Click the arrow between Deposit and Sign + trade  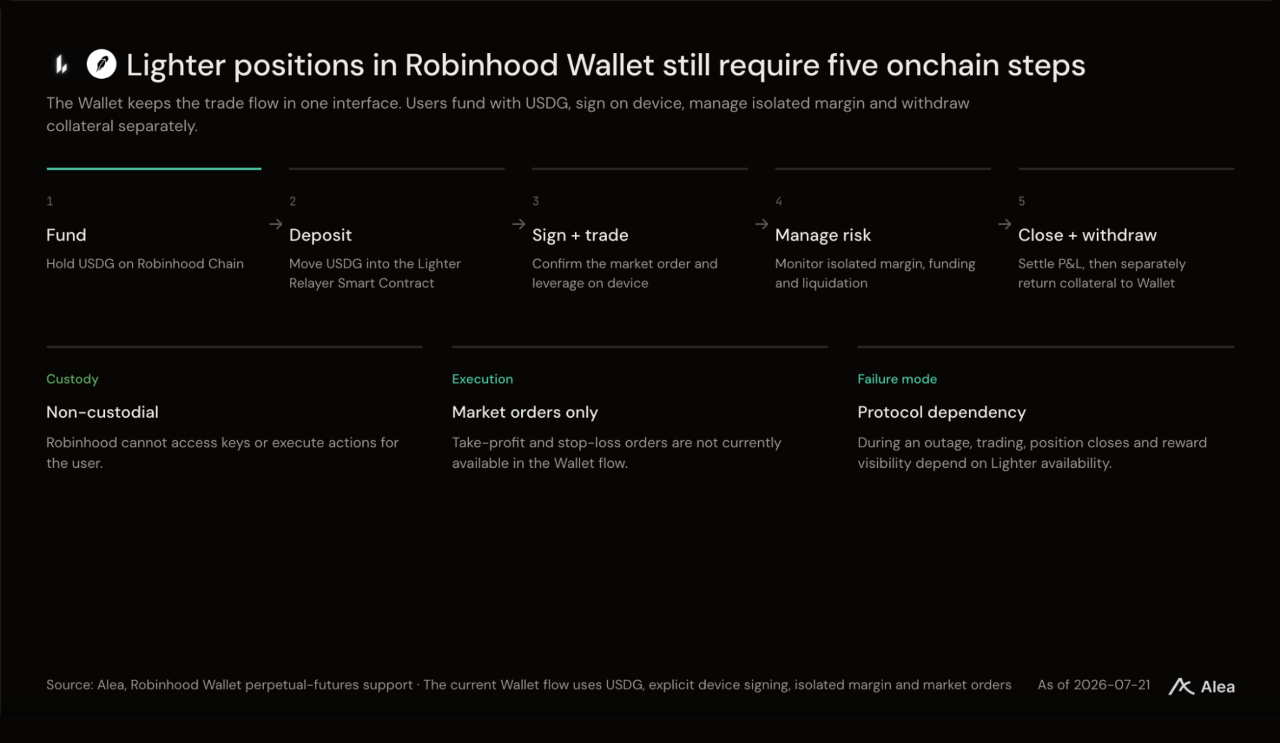518,225
